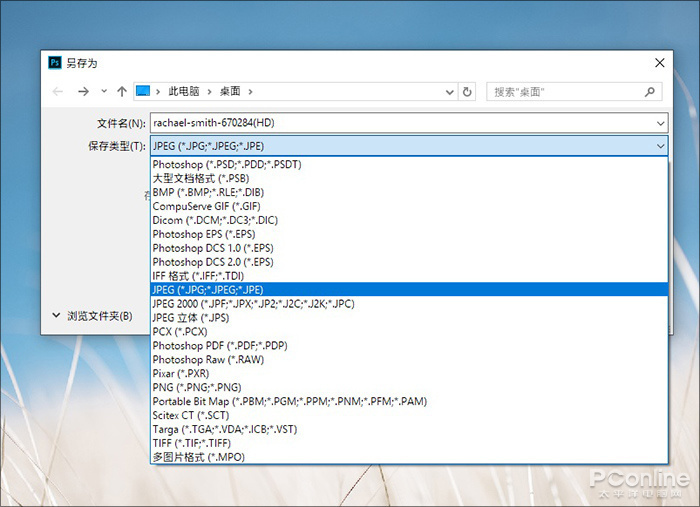
Task: Choose Photoshop EPS (*.EPS) format
Action: coord(409,234)
